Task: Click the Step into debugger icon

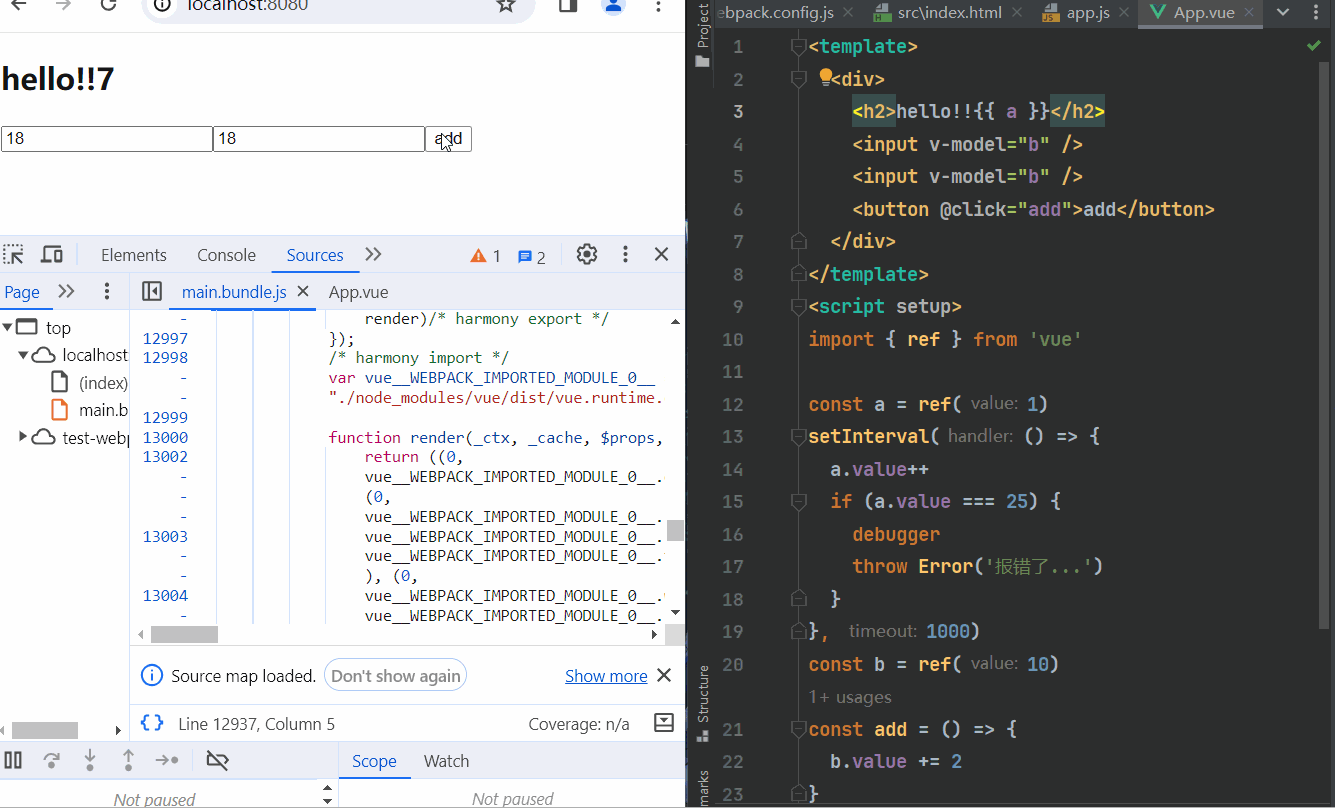Action: point(90,761)
